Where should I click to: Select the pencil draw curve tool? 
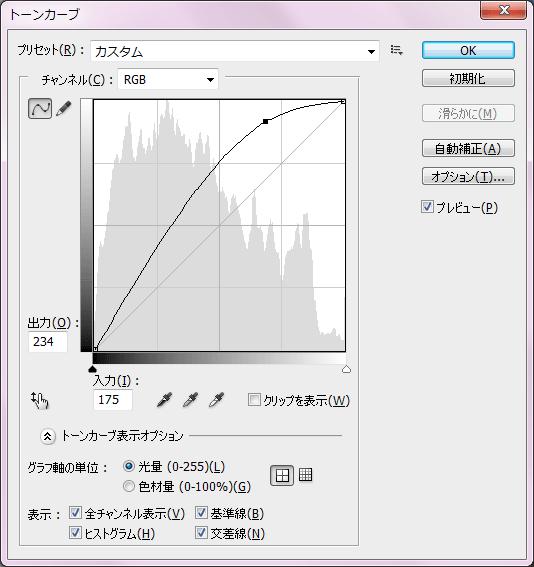click(x=64, y=108)
